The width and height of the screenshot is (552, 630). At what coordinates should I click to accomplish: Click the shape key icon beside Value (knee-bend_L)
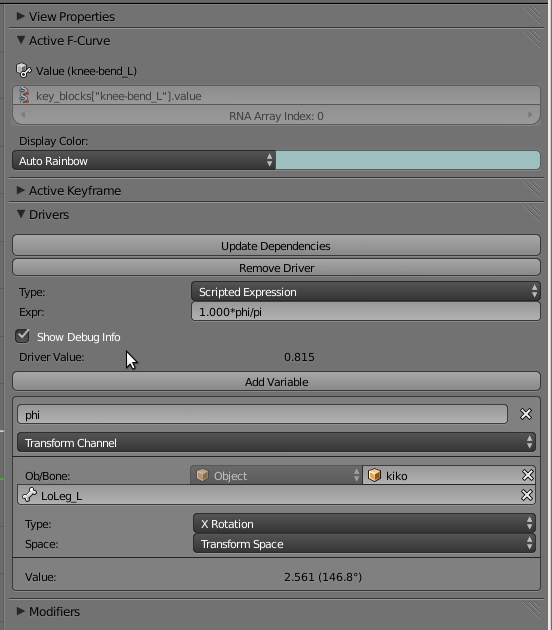coord(24,70)
